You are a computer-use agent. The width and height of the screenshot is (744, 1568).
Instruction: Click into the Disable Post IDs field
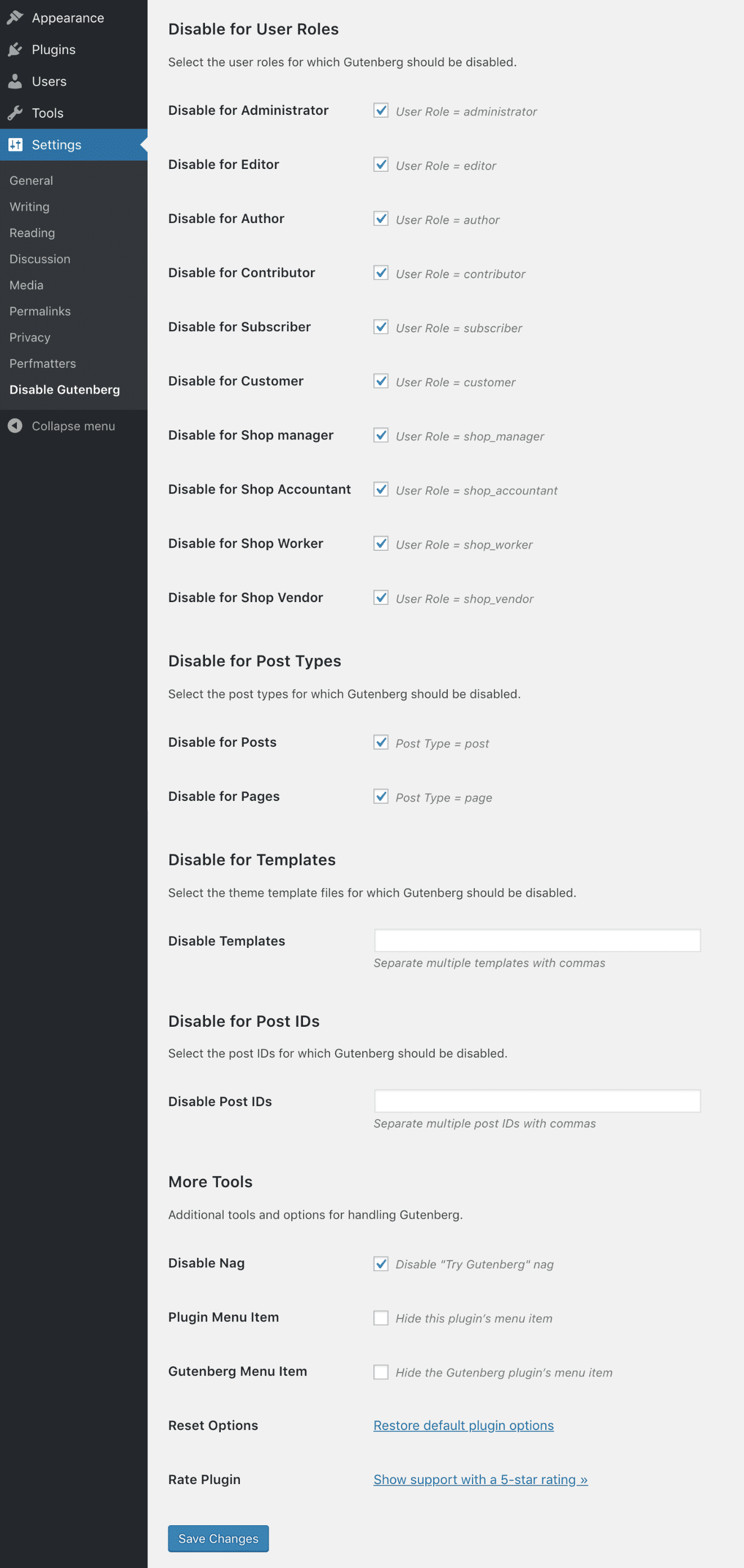point(537,1101)
